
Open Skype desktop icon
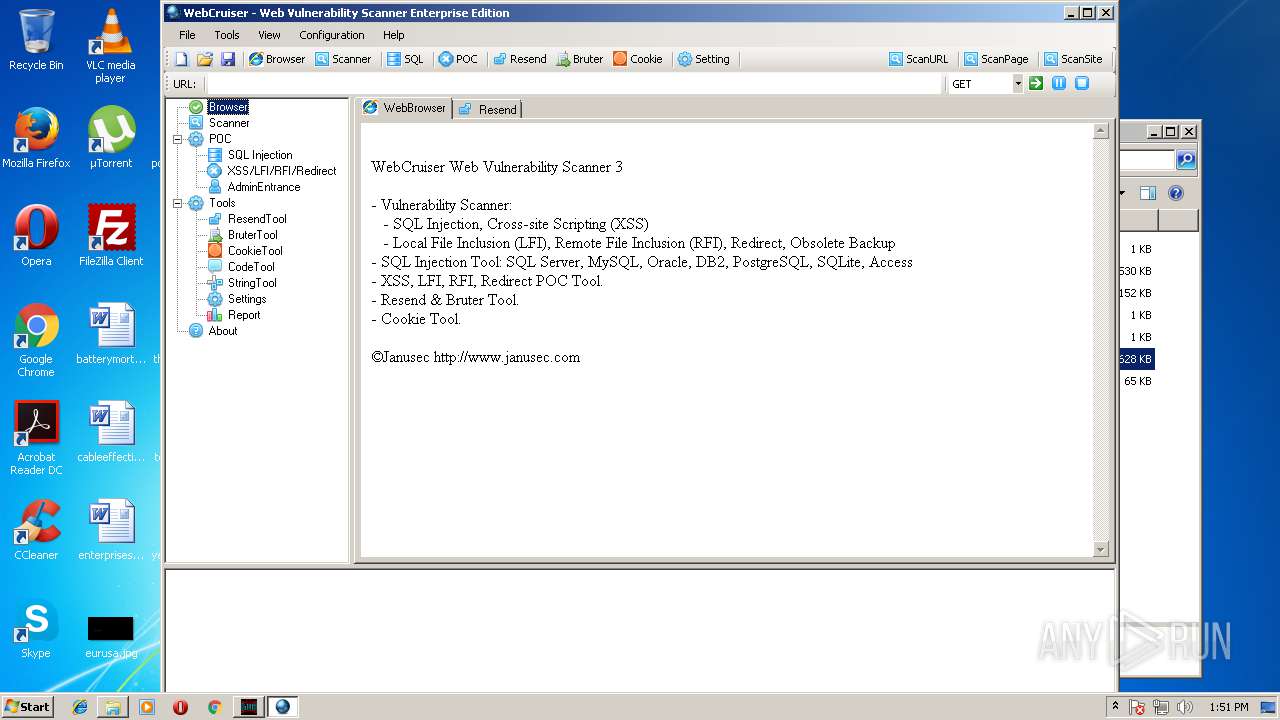pyautogui.click(x=36, y=630)
